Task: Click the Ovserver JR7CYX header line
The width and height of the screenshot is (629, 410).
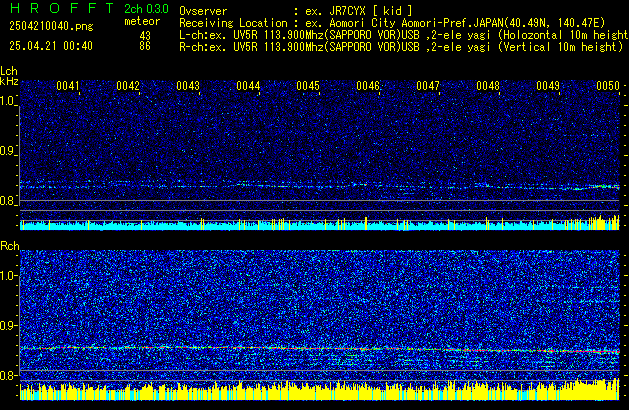Action: click(296, 11)
